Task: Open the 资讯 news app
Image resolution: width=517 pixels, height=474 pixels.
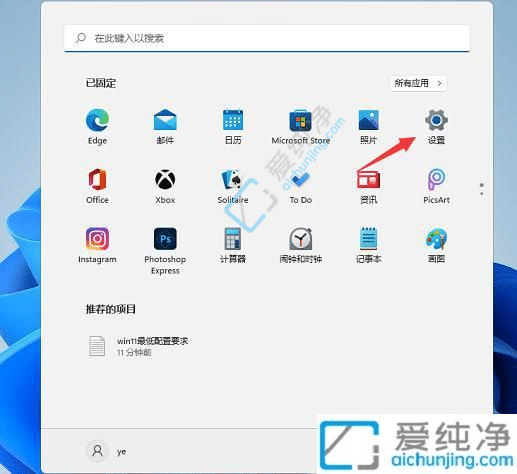Action: (x=368, y=186)
